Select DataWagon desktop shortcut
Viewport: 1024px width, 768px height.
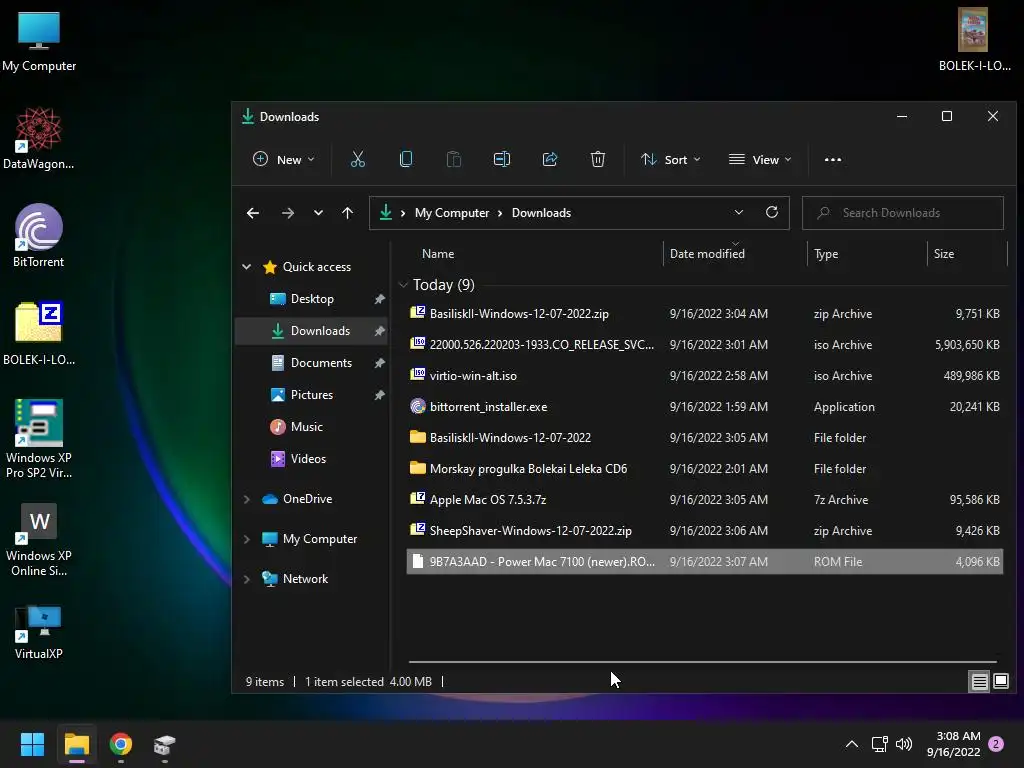39,138
